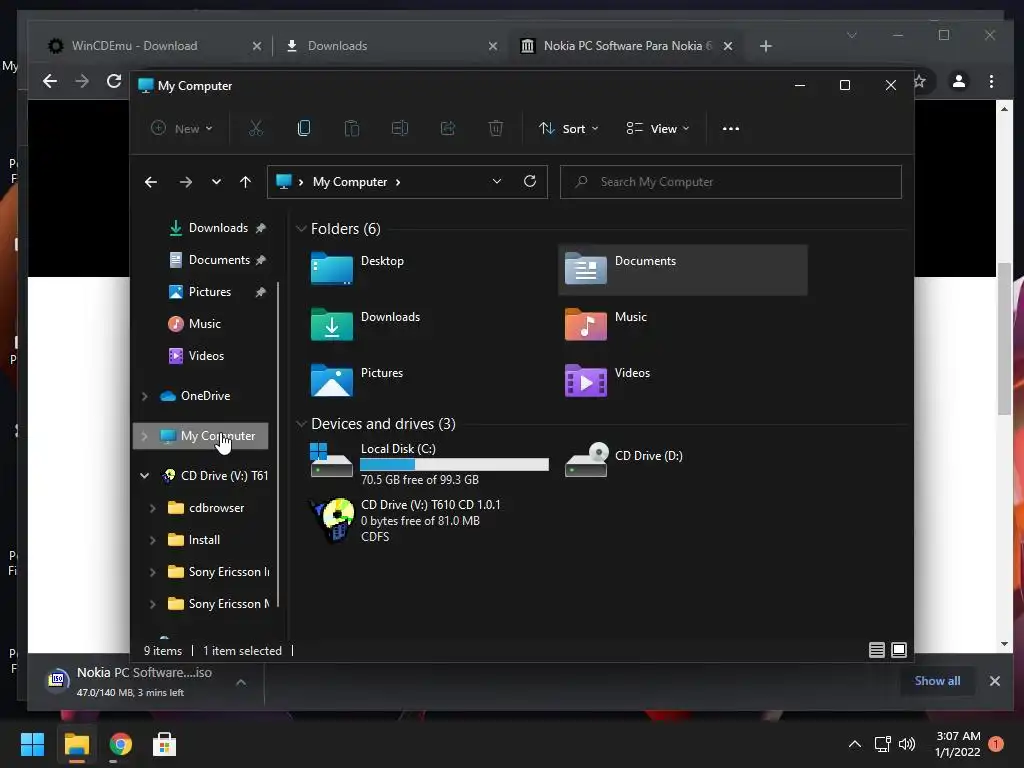Open Chrome profile avatar icon
Image resolution: width=1024 pixels, height=768 pixels.
pos(959,81)
